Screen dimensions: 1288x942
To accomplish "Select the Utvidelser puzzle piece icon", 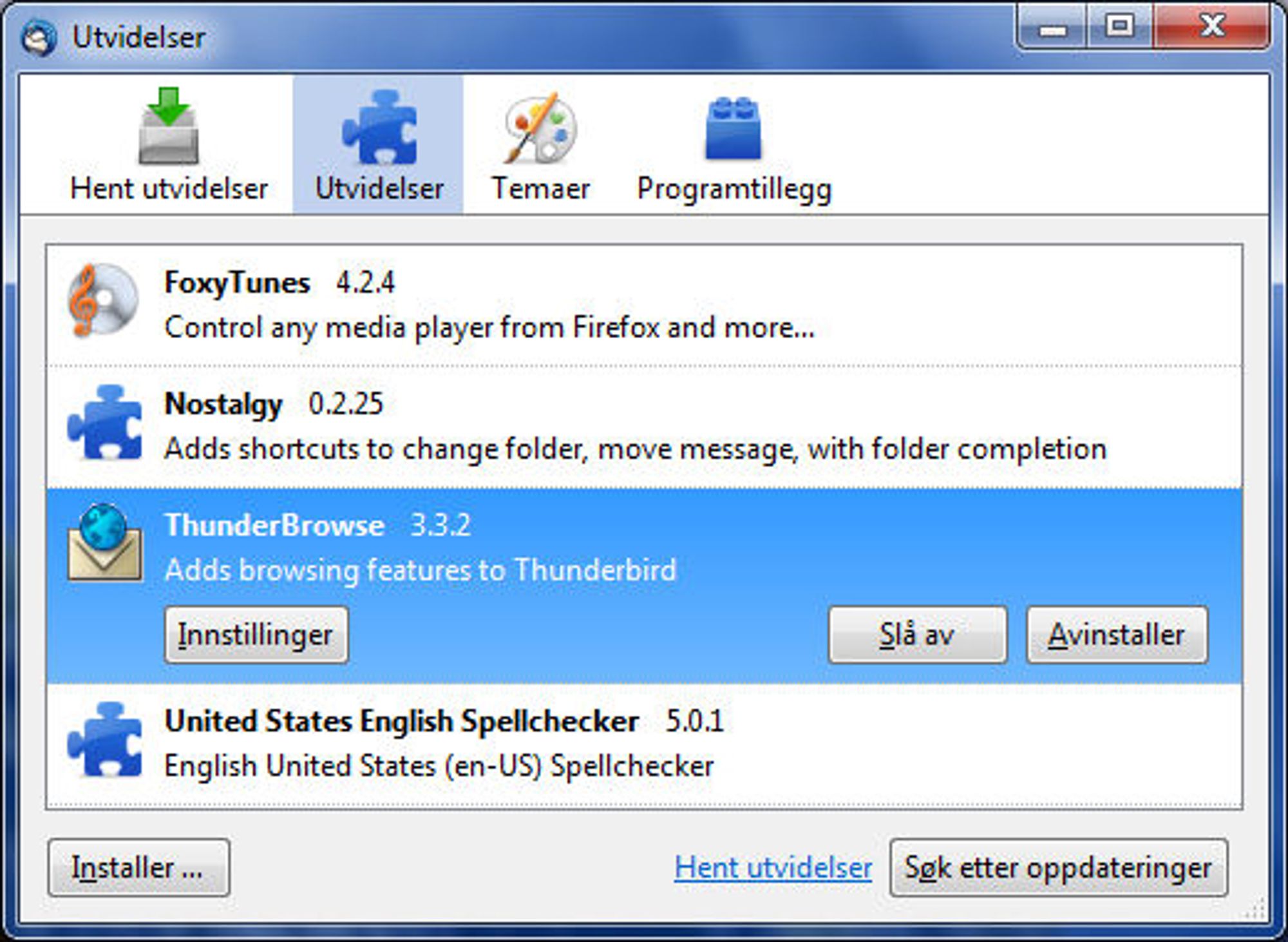I will pyautogui.click(x=379, y=127).
